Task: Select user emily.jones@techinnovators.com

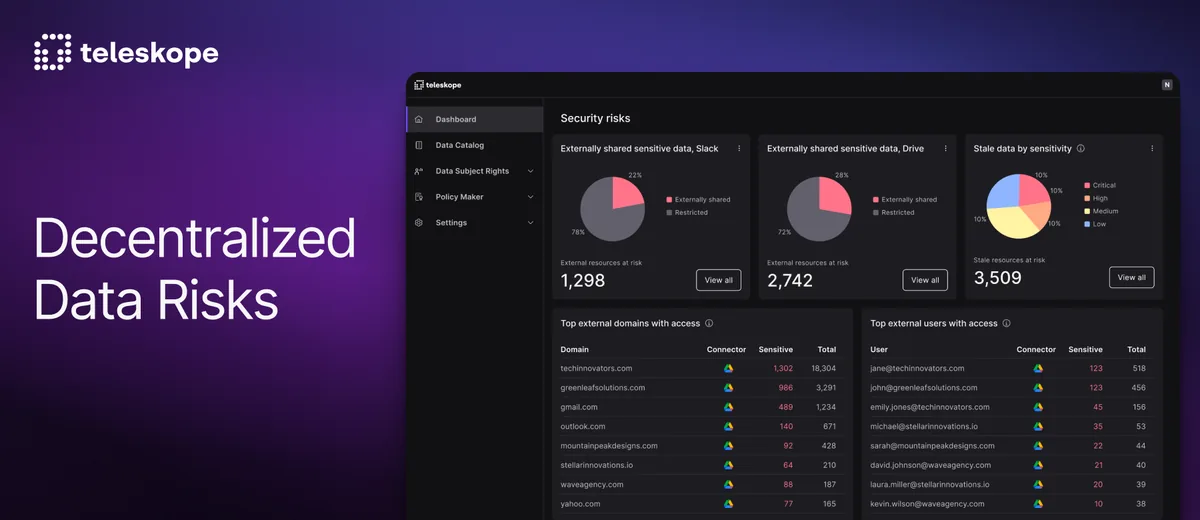Action: (930, 407)
